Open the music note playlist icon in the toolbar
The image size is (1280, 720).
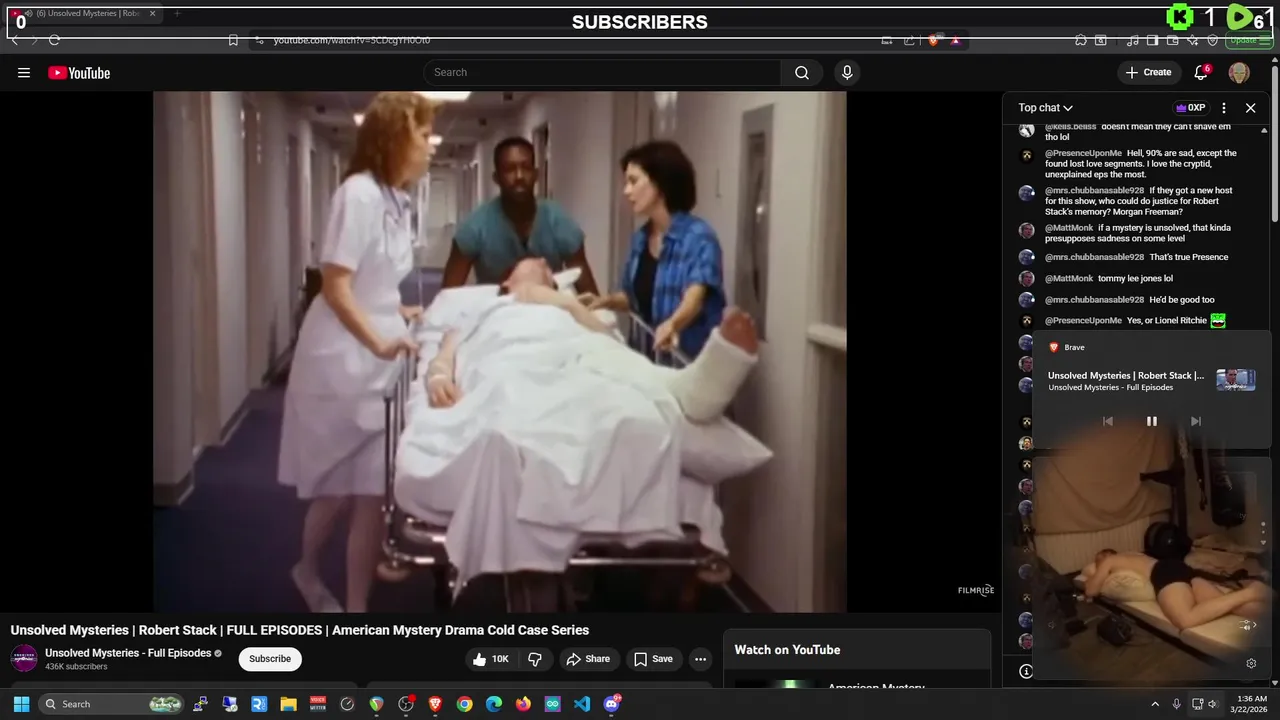pyautogui.click(x=1132, y=40)
